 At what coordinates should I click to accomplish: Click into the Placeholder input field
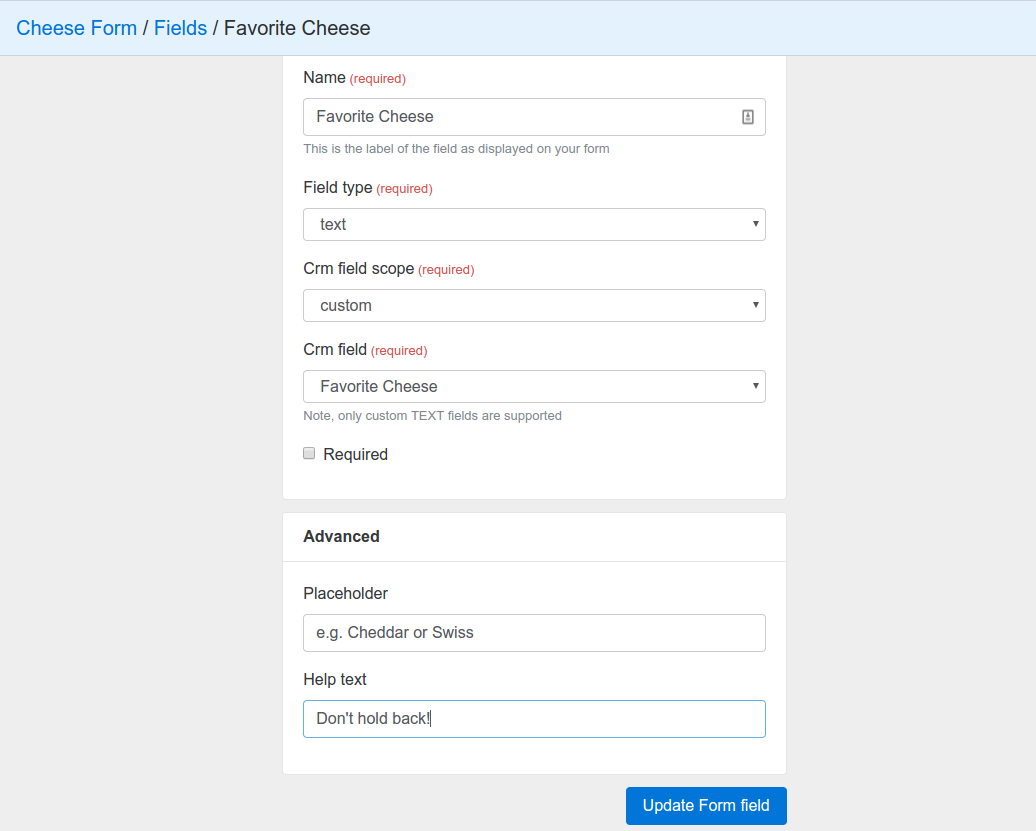(534, 633)
